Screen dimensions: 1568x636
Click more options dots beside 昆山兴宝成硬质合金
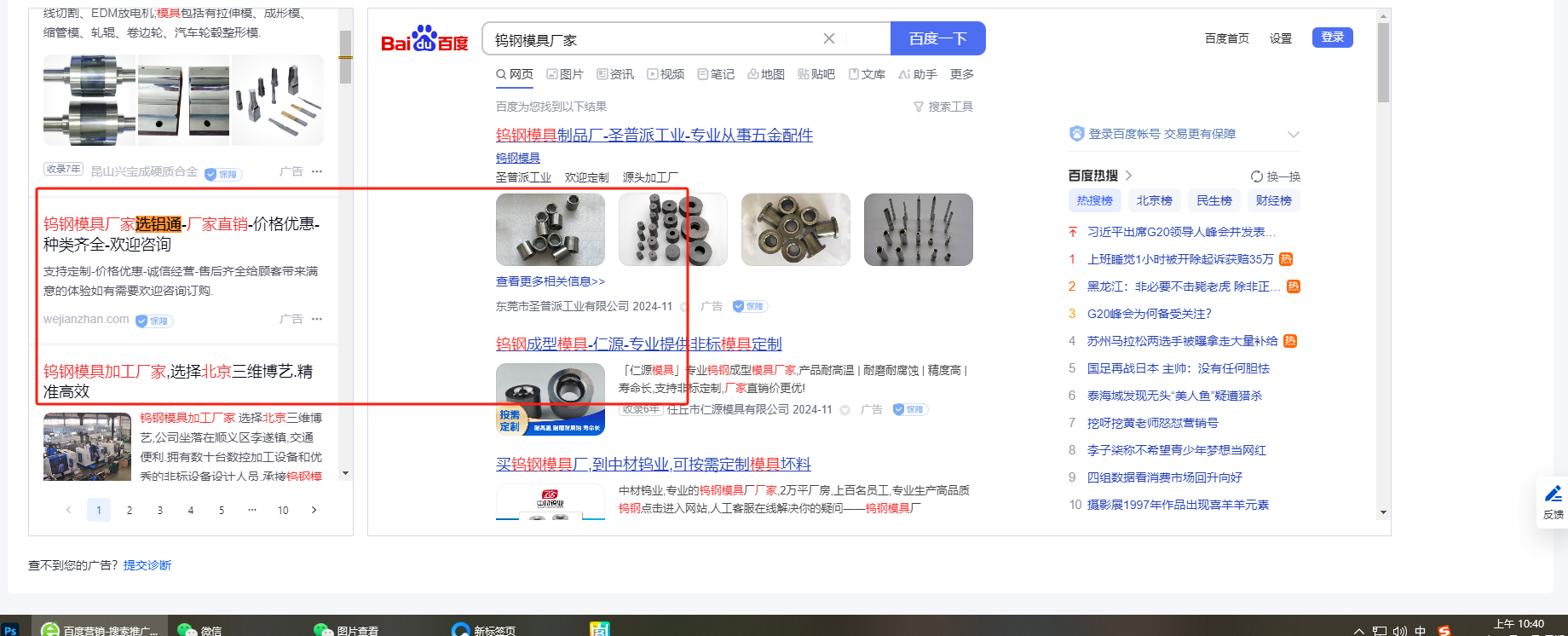tap(317, 171)
